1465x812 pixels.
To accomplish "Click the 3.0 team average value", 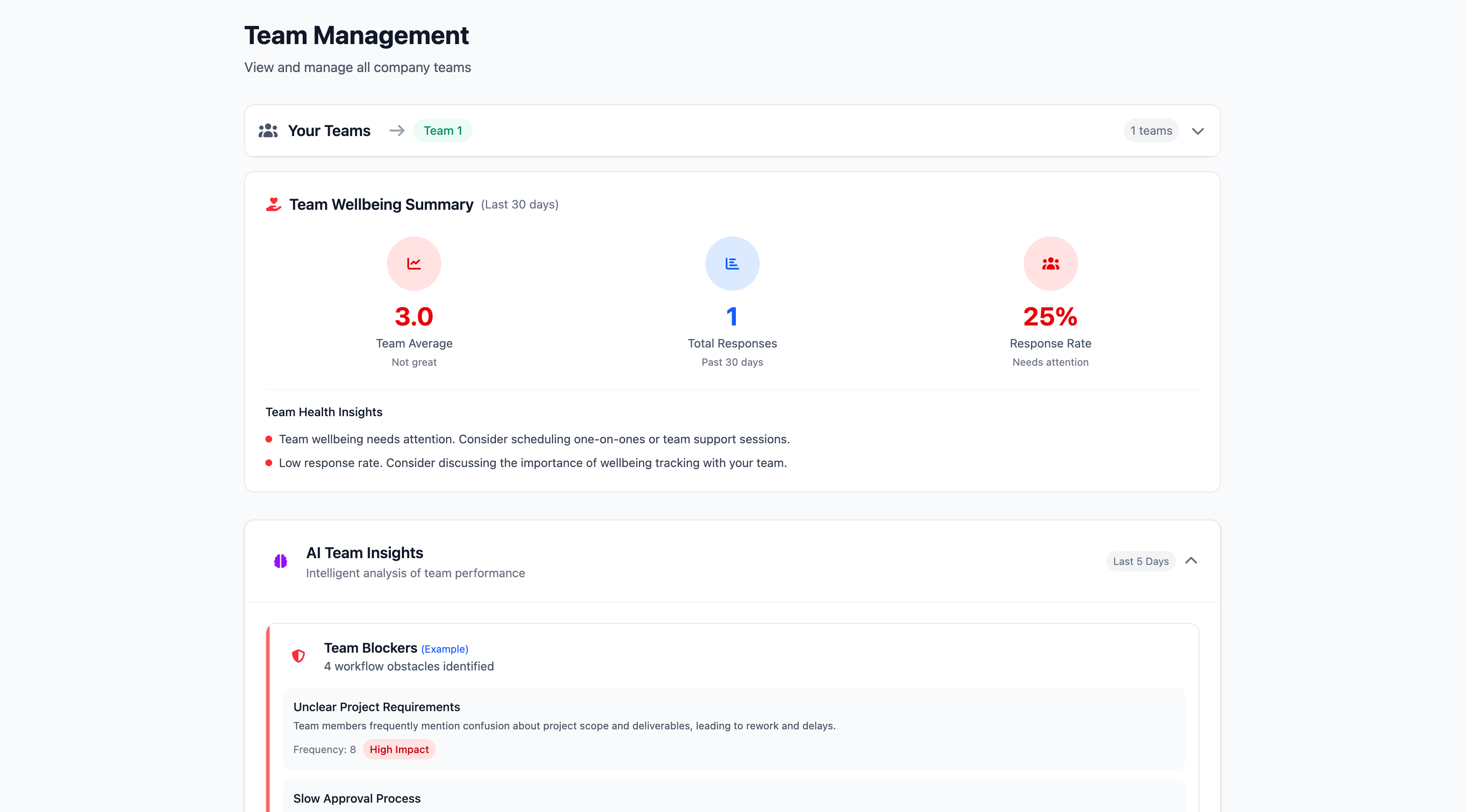I will [x=414, y=317].
